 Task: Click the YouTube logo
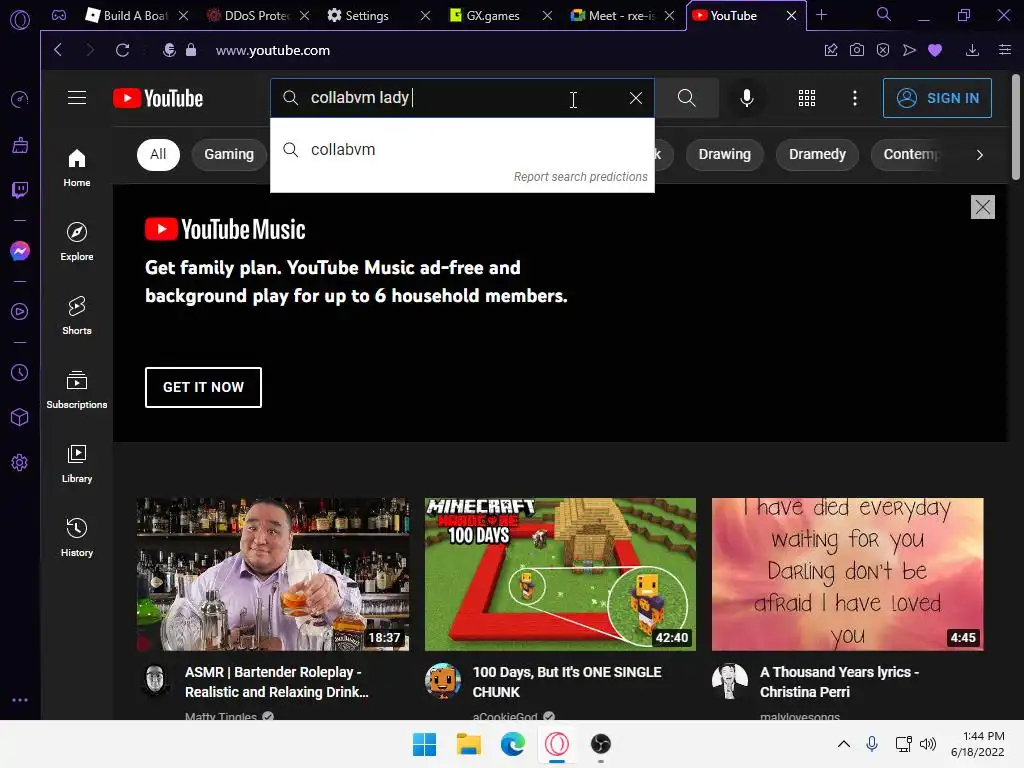point(158,98)
